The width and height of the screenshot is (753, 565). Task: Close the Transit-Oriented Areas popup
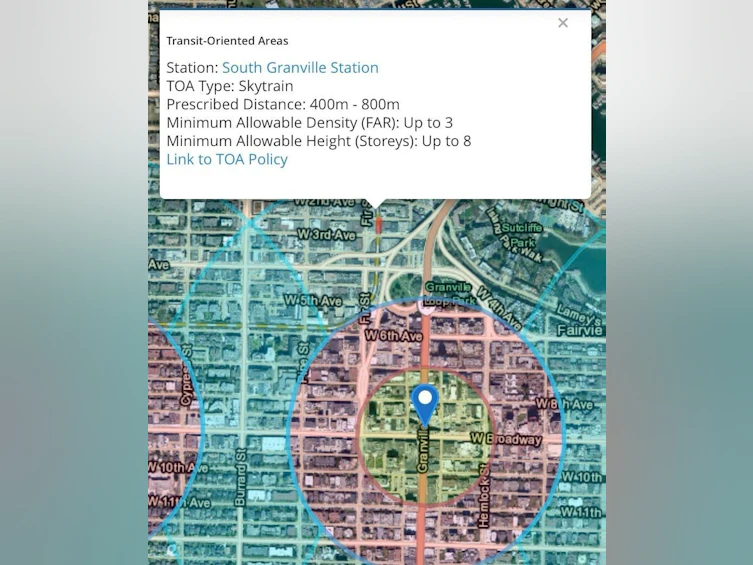click(563, 23)
